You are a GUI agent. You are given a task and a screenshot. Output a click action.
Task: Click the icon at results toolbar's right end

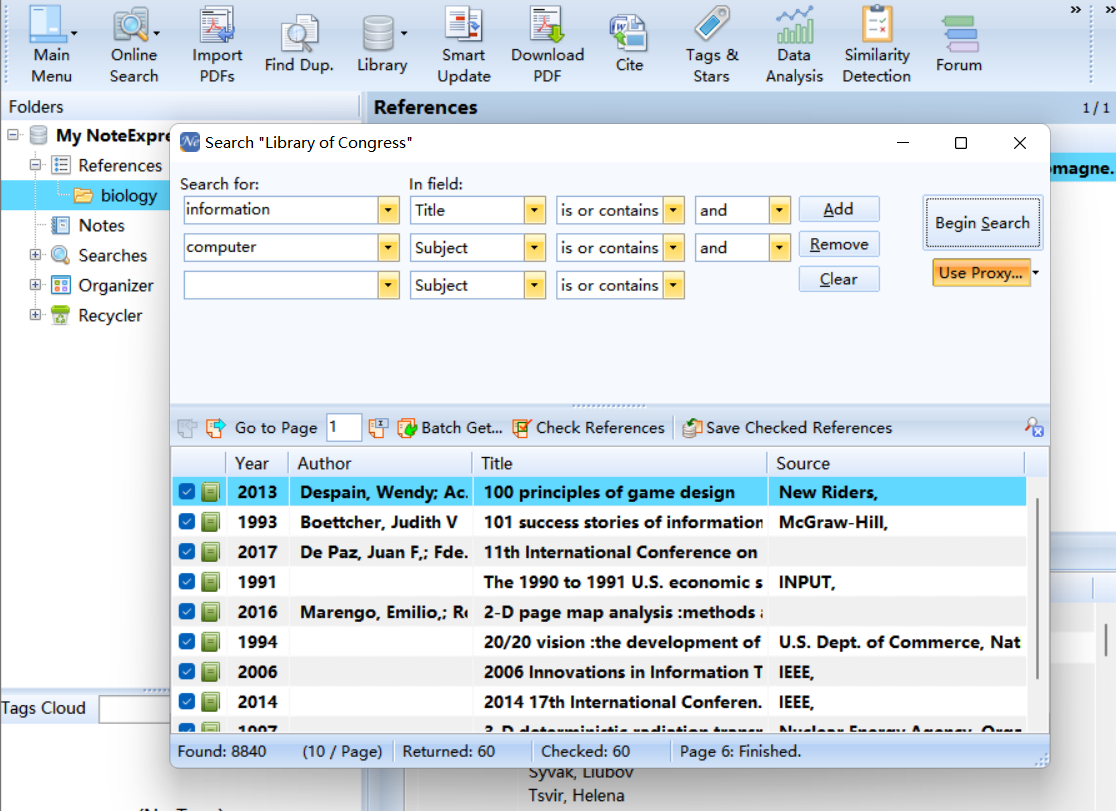point(1034,427)
